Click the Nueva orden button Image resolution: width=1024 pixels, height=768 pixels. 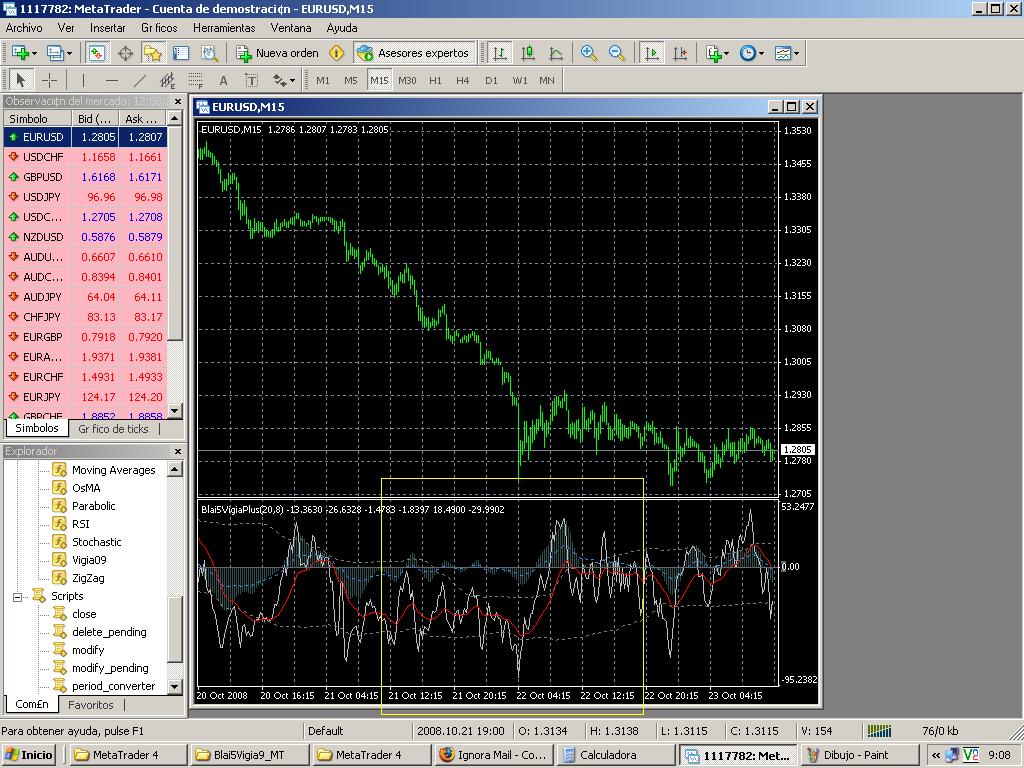278,53
